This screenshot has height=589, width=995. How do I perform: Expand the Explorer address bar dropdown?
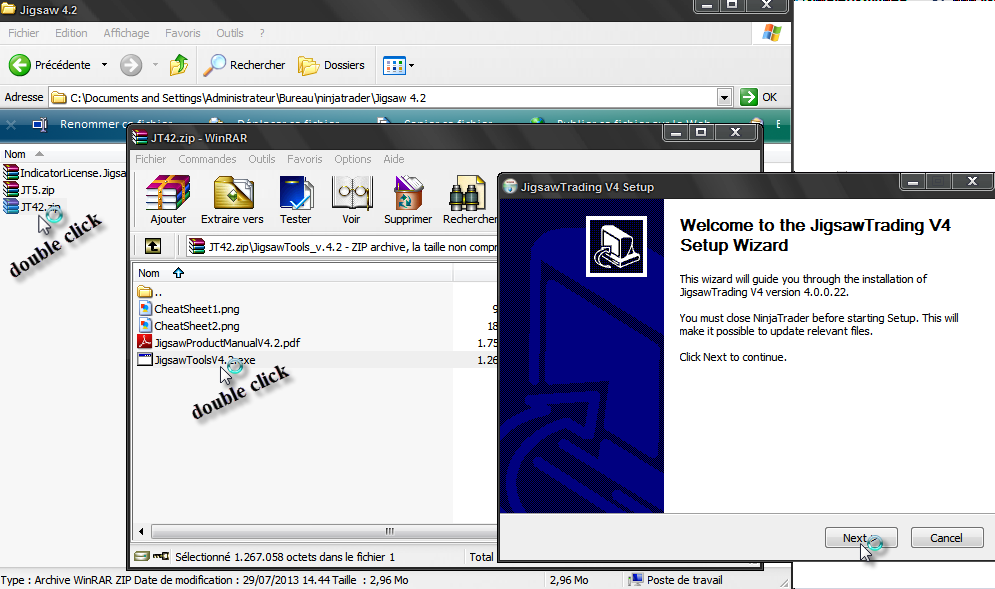pyautogui.click(x=724, y=97)
